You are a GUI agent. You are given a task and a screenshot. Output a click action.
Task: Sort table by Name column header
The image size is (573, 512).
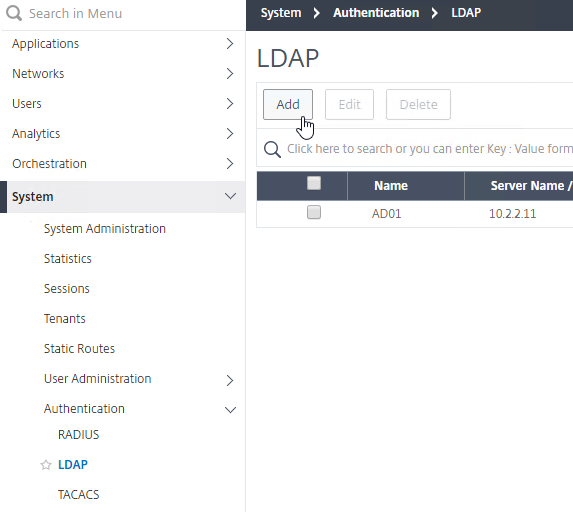391,186
